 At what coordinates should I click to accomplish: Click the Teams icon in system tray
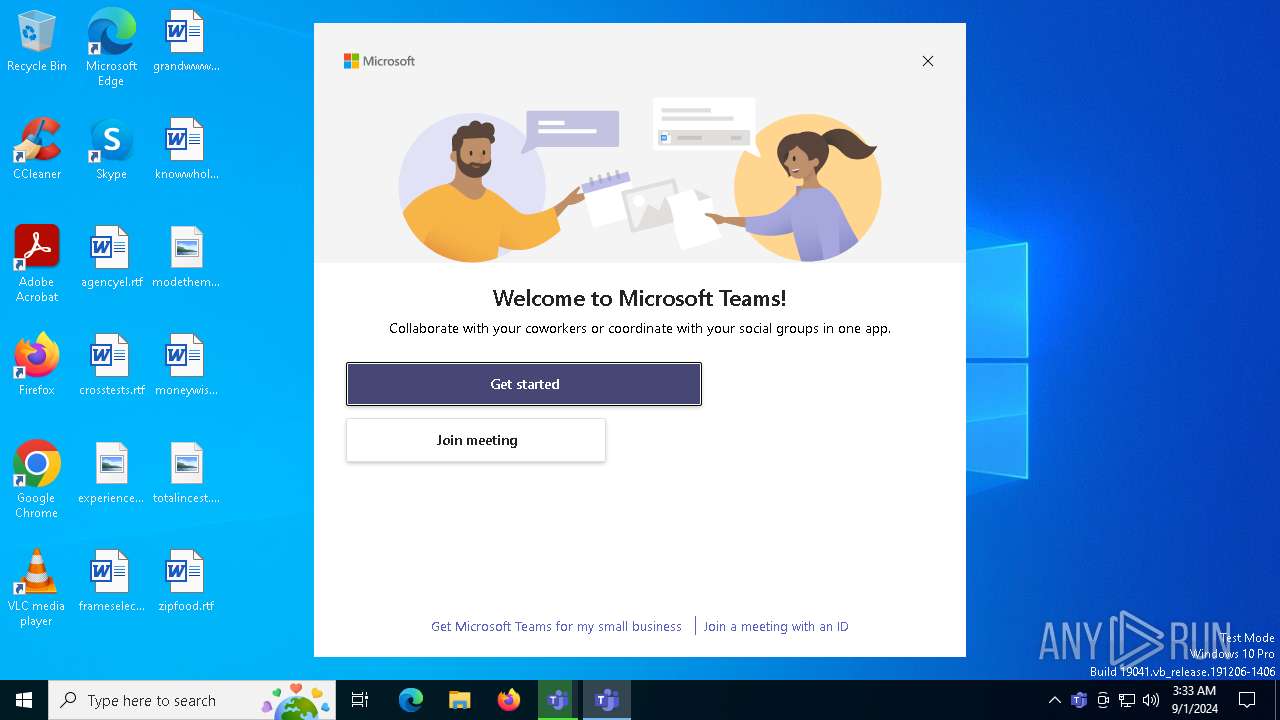(x=1079, y=700)
